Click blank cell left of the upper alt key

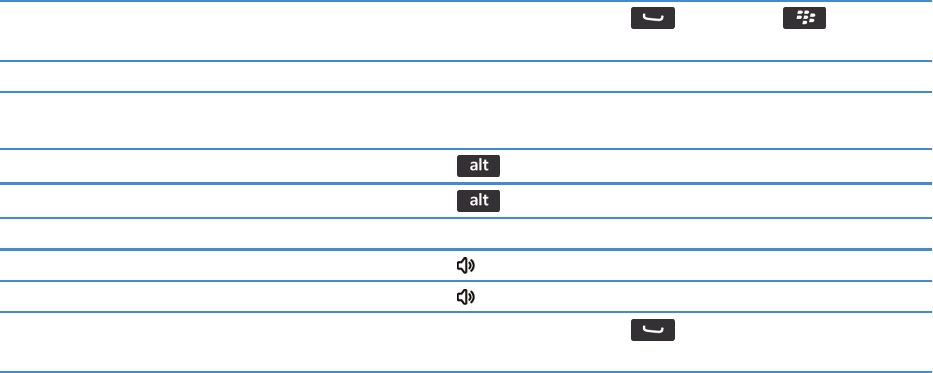[x=226, y=166]
